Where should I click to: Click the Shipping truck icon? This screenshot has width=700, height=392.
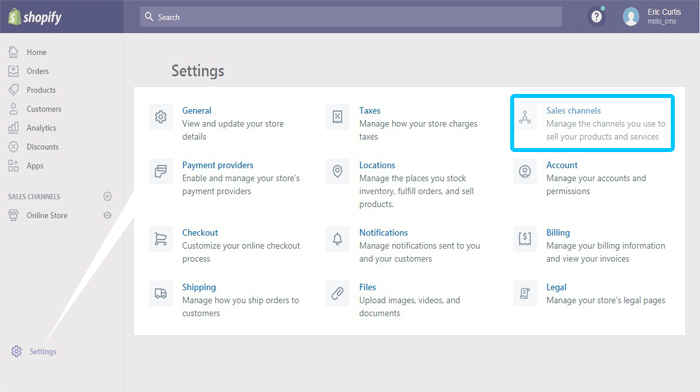point(161,294)
